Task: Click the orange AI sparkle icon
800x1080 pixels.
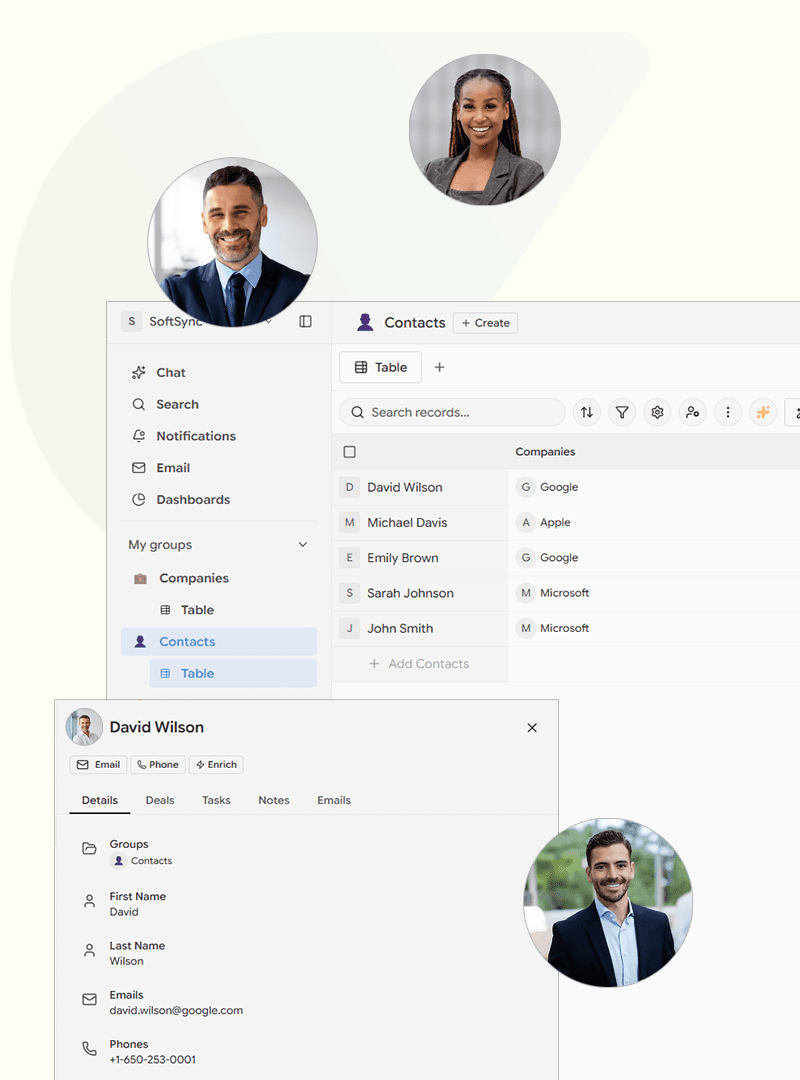Action: click(763, 412)
